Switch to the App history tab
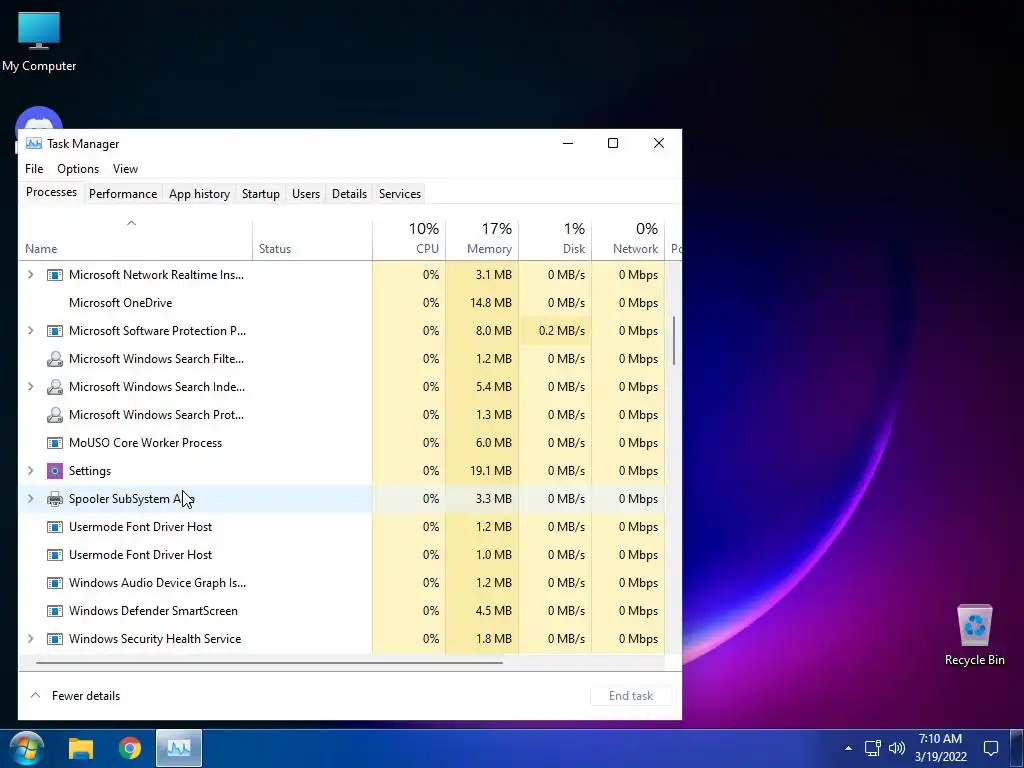Screen dimensions: 1024x768 [x=199, y=194]
